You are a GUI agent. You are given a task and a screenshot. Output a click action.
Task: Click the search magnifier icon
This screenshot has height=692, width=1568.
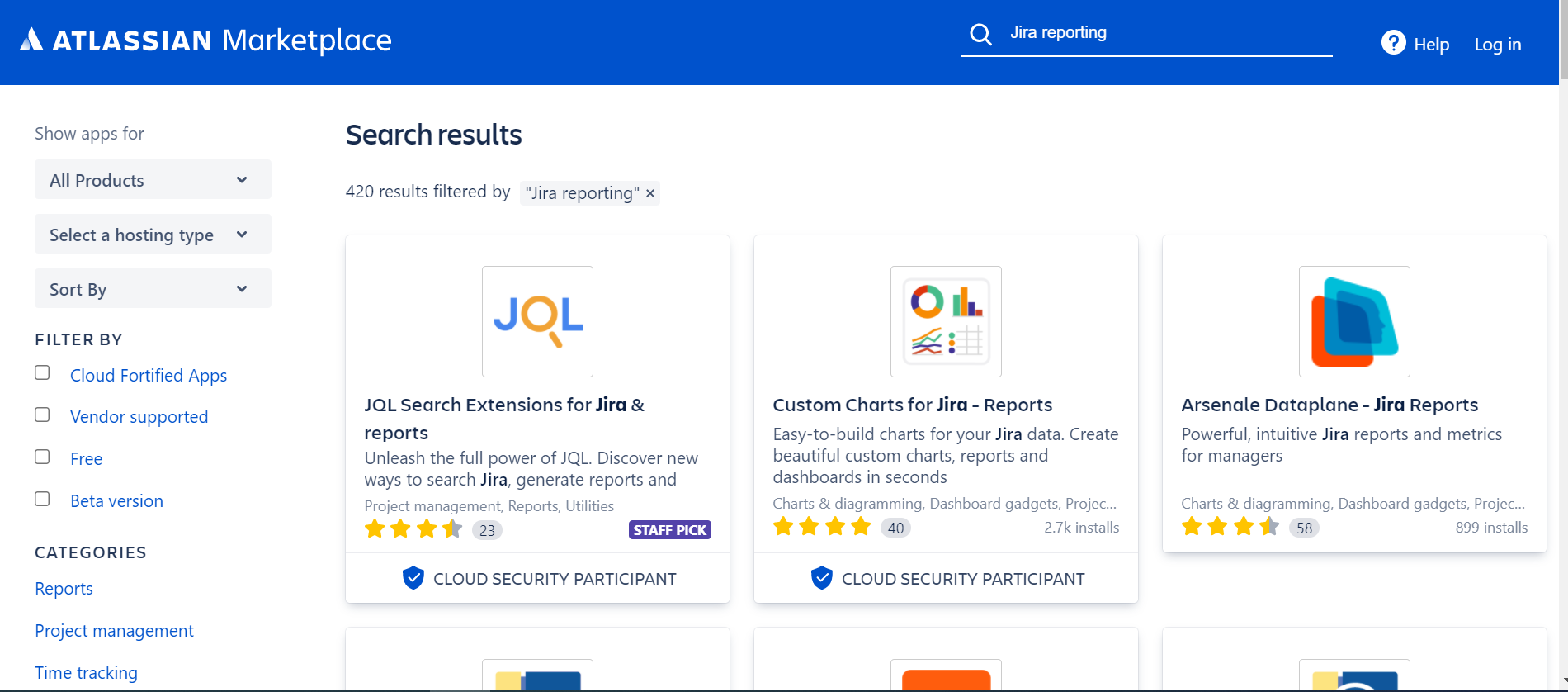(980, 34)
